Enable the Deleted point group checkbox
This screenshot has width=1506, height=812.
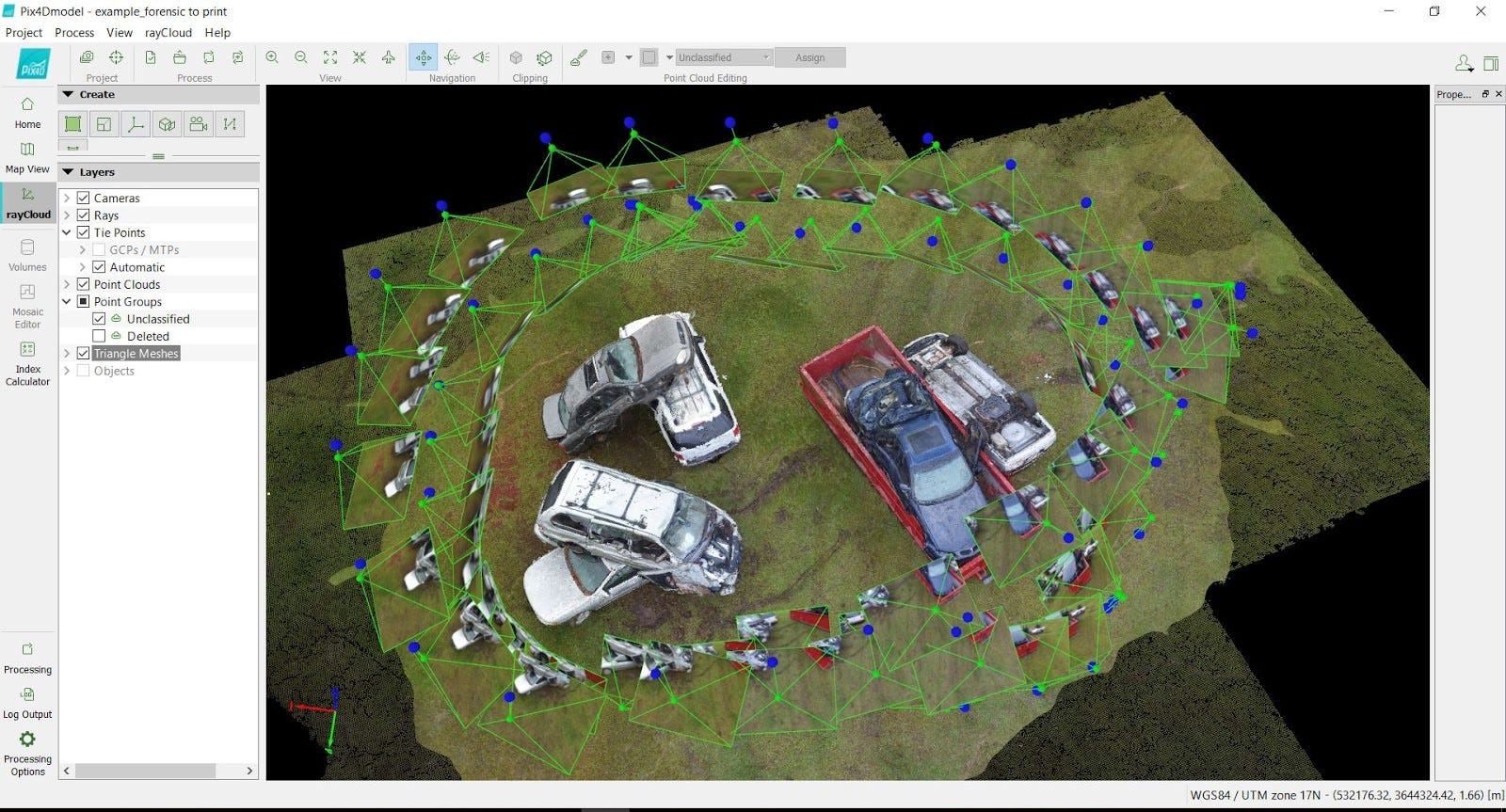pyautogui.click(x=99, y=336)
